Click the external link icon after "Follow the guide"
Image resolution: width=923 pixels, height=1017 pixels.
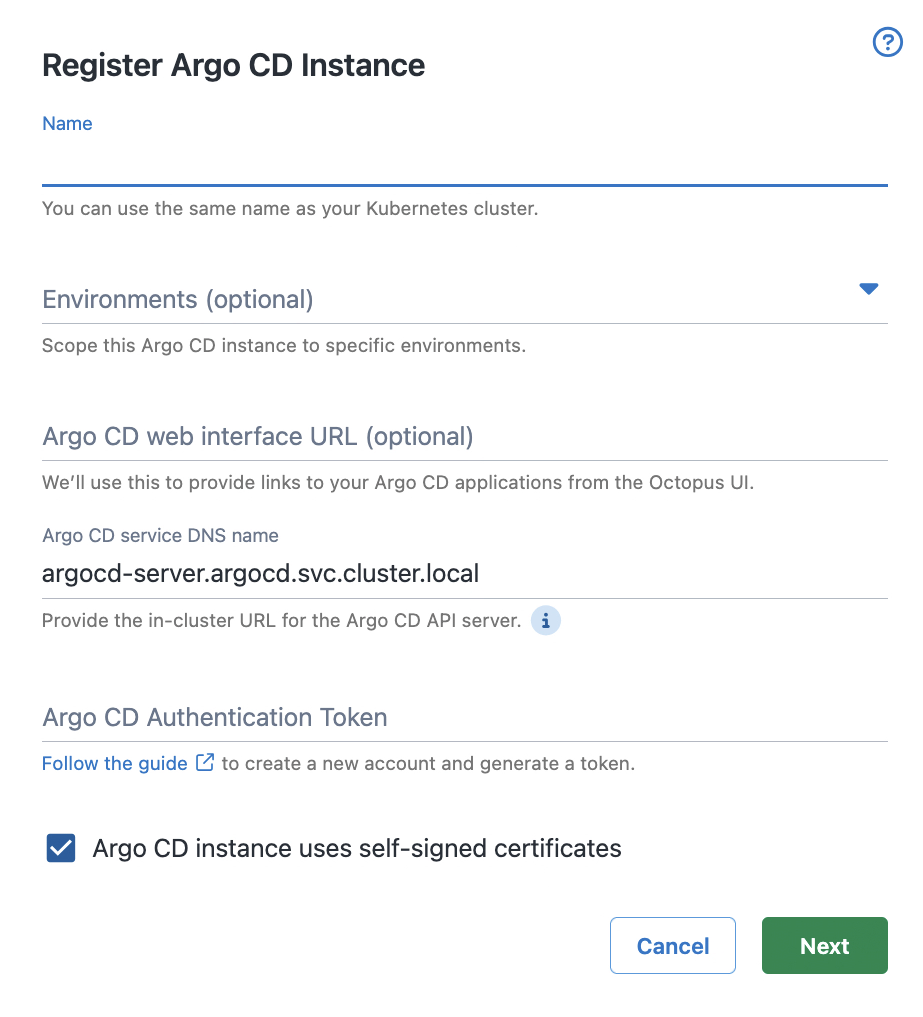click(204, 762)
